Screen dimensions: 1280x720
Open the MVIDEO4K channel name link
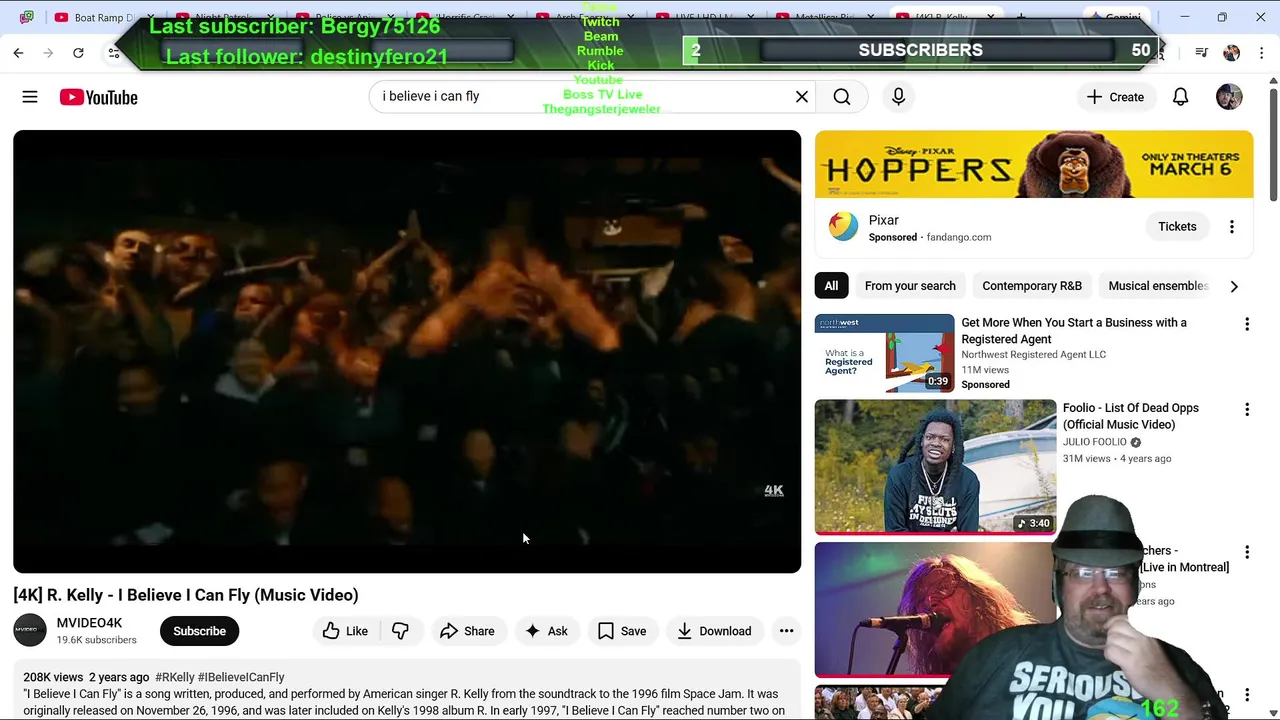[89, 623]
